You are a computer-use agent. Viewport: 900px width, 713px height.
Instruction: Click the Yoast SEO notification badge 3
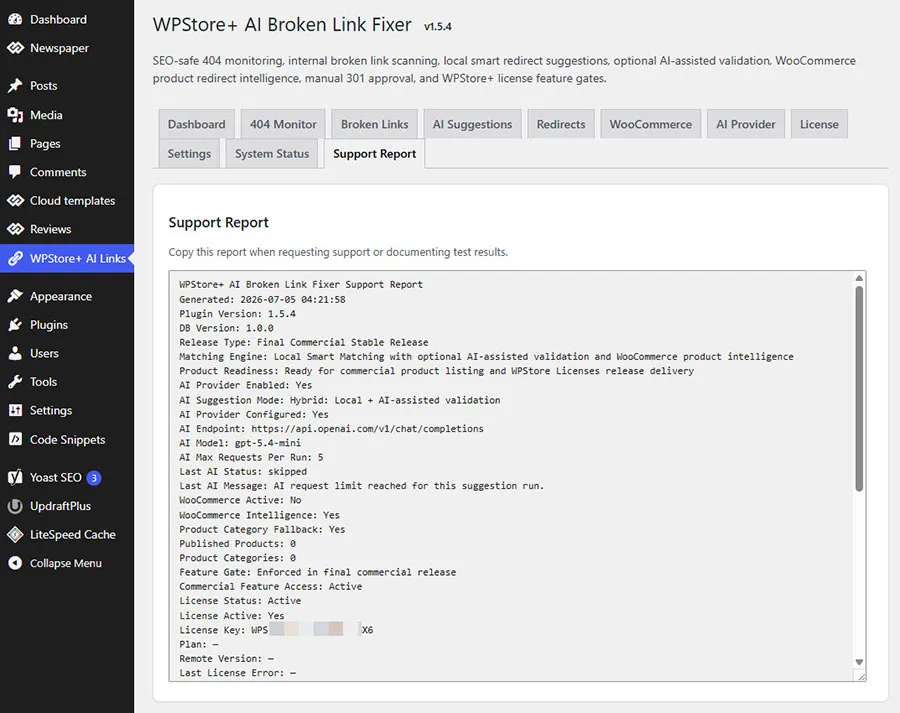[x=94, y=478]
